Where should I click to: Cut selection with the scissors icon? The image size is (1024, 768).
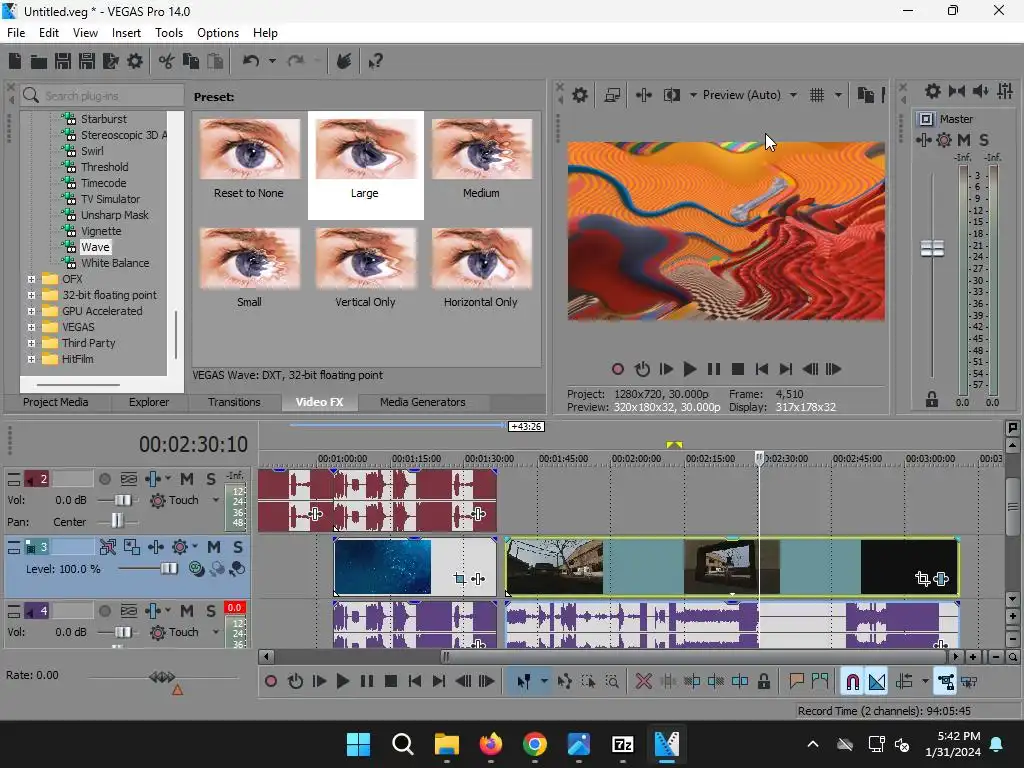coord(166,61)
